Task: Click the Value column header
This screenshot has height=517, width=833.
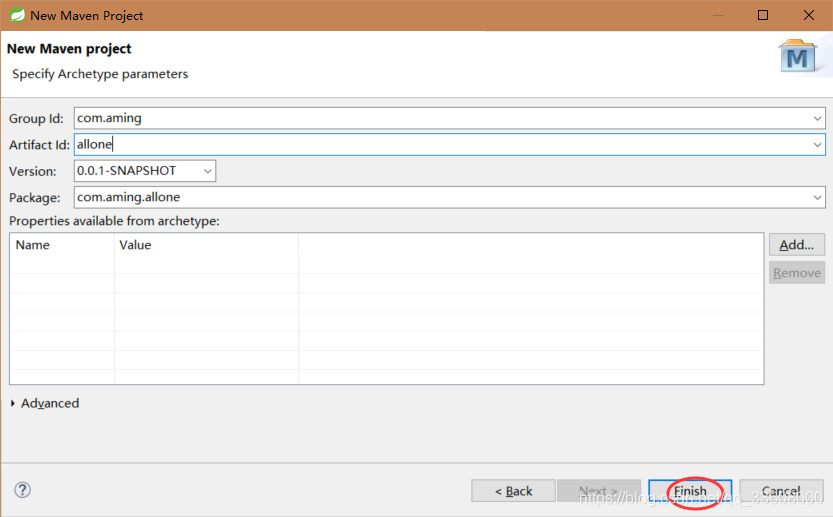Action: (x=207, y=245)
